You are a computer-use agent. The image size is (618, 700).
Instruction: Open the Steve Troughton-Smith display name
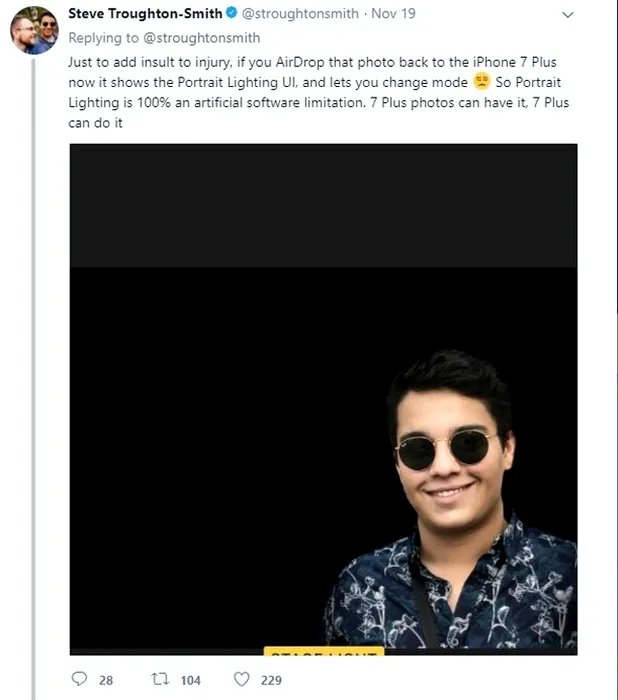(x=144, y=14)
